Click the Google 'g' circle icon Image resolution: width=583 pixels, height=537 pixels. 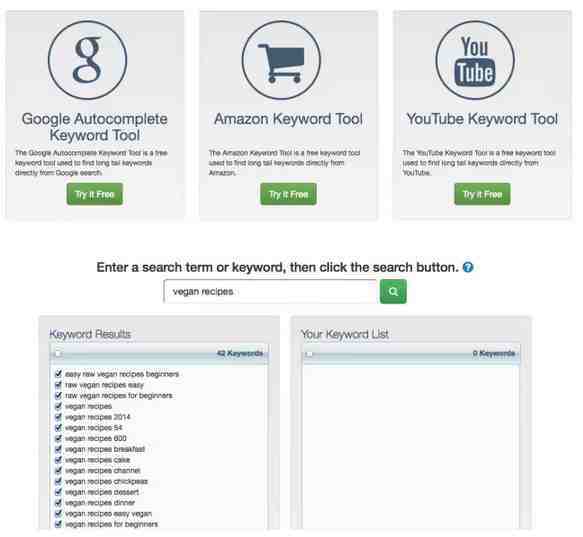tap(87, 60)
